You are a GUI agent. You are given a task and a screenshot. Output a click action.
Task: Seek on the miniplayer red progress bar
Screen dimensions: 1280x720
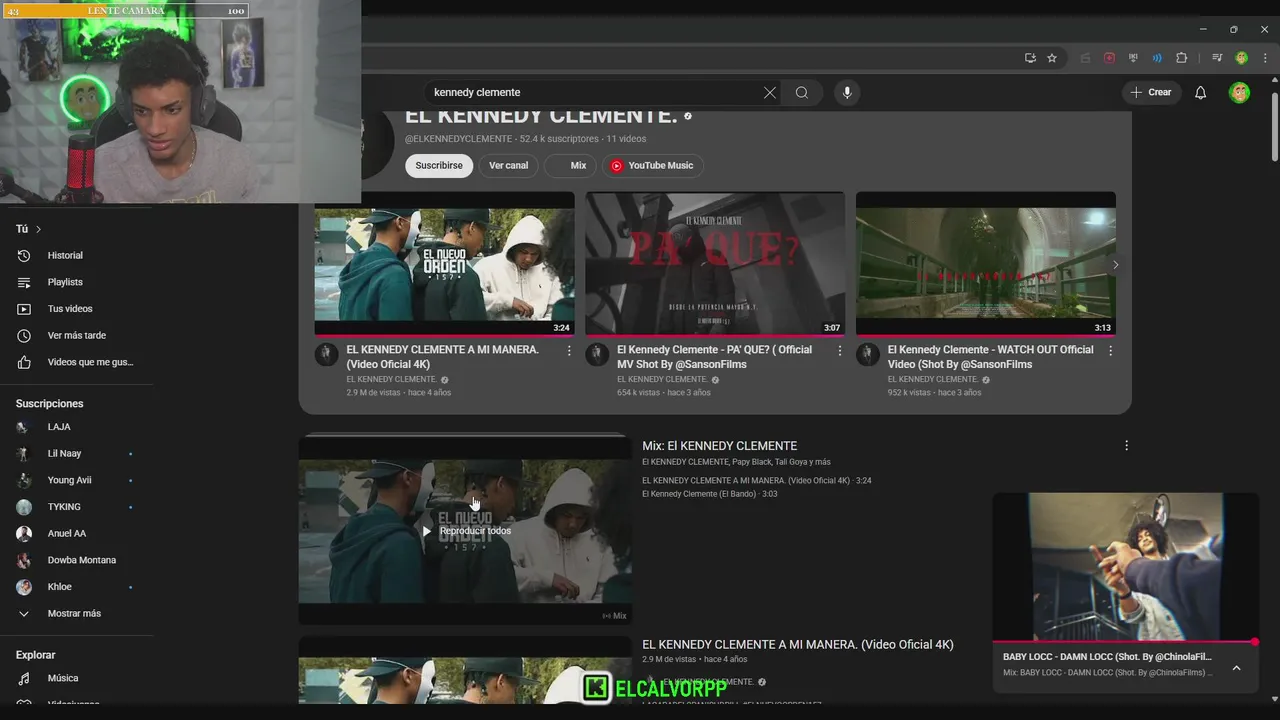tap(1125, 642)
